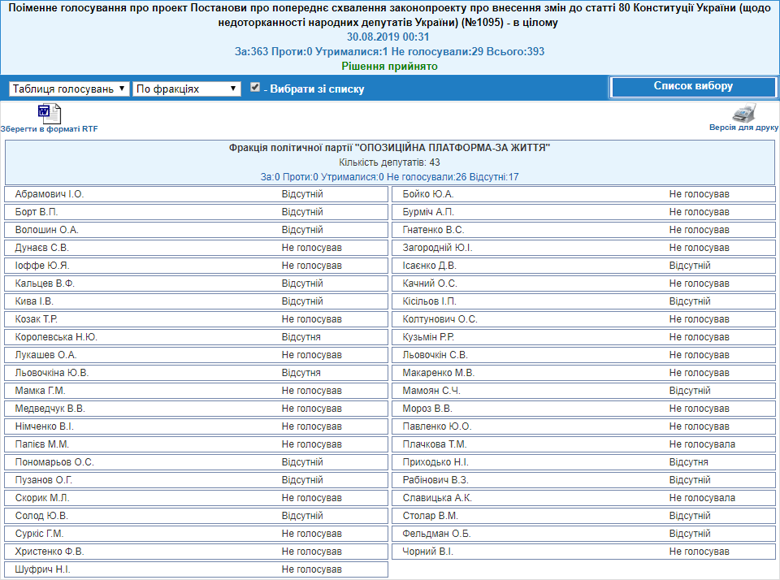This screenshot has height=580, width=780.
Task: Select deputy row 'Столар В.М.'
Action: (x=584, y=516)
